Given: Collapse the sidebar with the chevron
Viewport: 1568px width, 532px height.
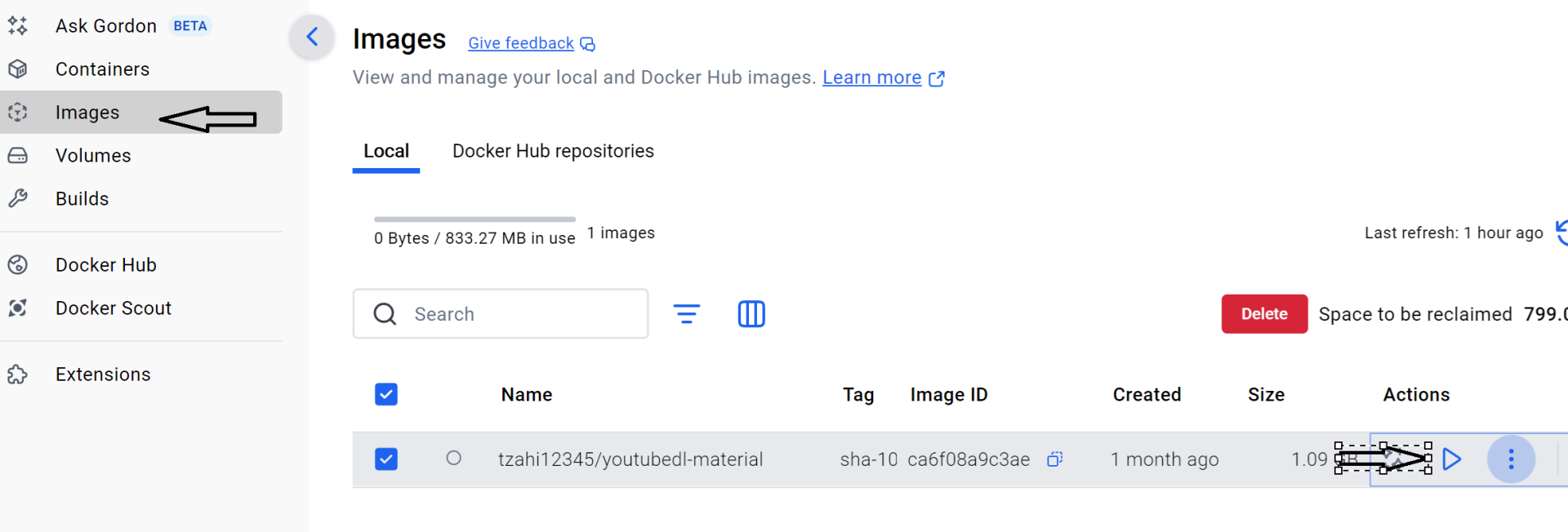Looking at the screenshot, I should coord(312,37).
